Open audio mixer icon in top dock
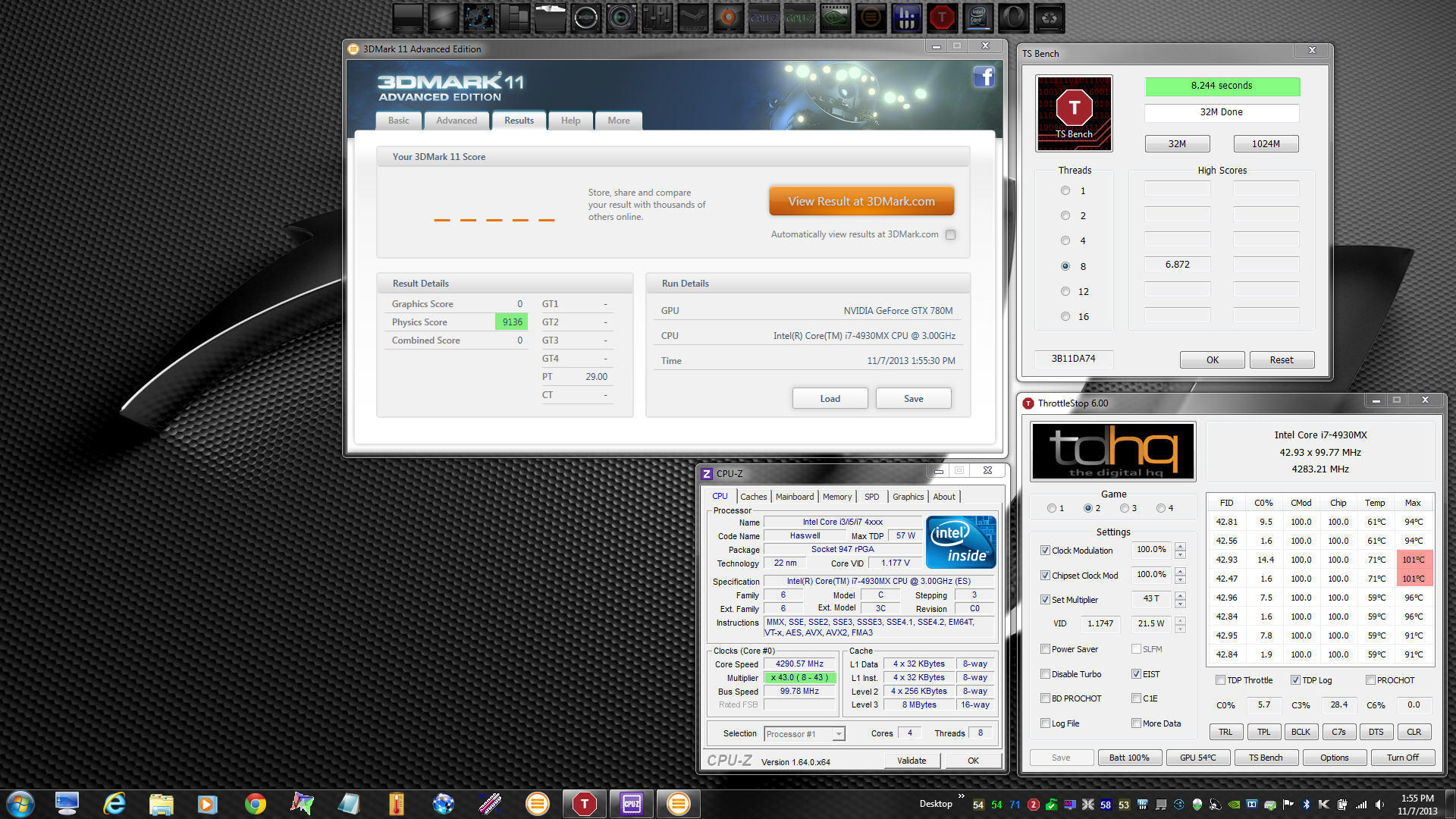The height and width of the screenshot is (819, 1456). [656, 17]
